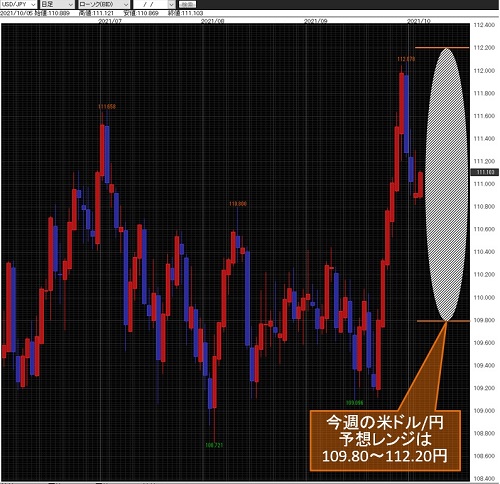Click the 検索 search button

[x=187, y=4]
